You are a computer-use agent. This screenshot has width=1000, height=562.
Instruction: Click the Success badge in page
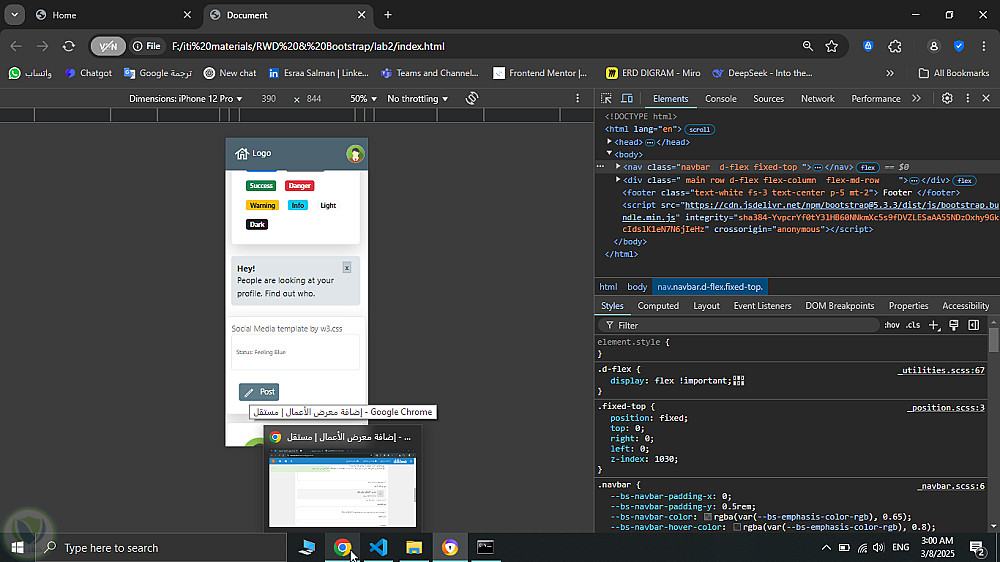pyautogui.click(x=261, y=186)
